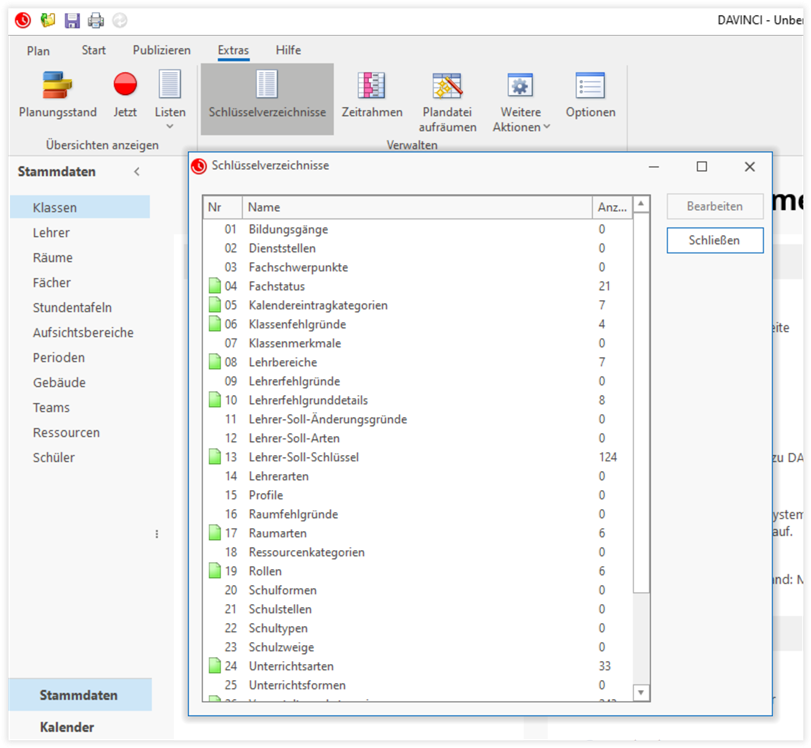The width and height of the screenshot is (811, 748).
Task: Collapse the Stammdaten sidebar panel chevron
Action: click(137, 172)
